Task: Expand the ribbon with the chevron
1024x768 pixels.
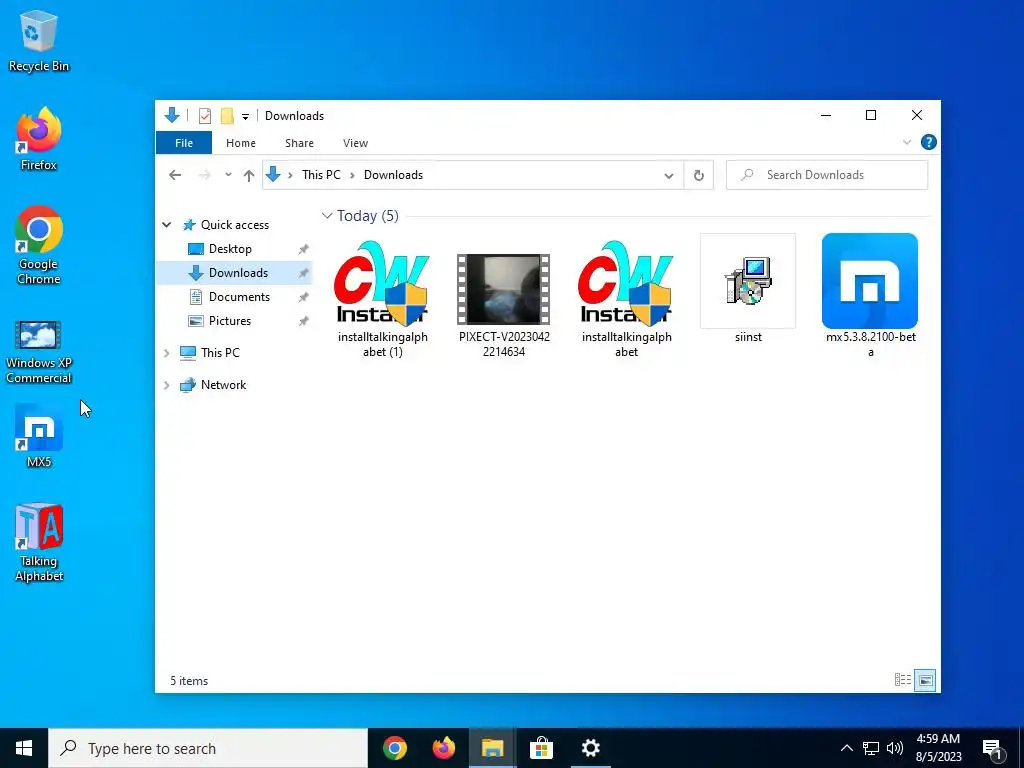Action: (906, 142)
